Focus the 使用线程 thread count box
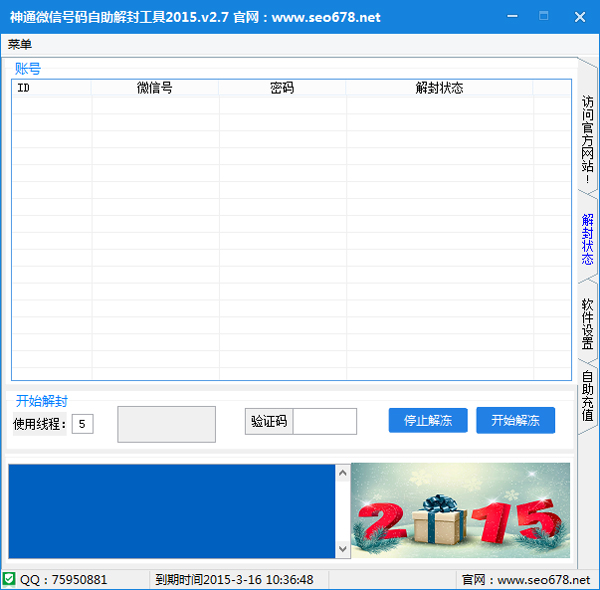Screen dimensions: 600x590 [x=83, y=424]
